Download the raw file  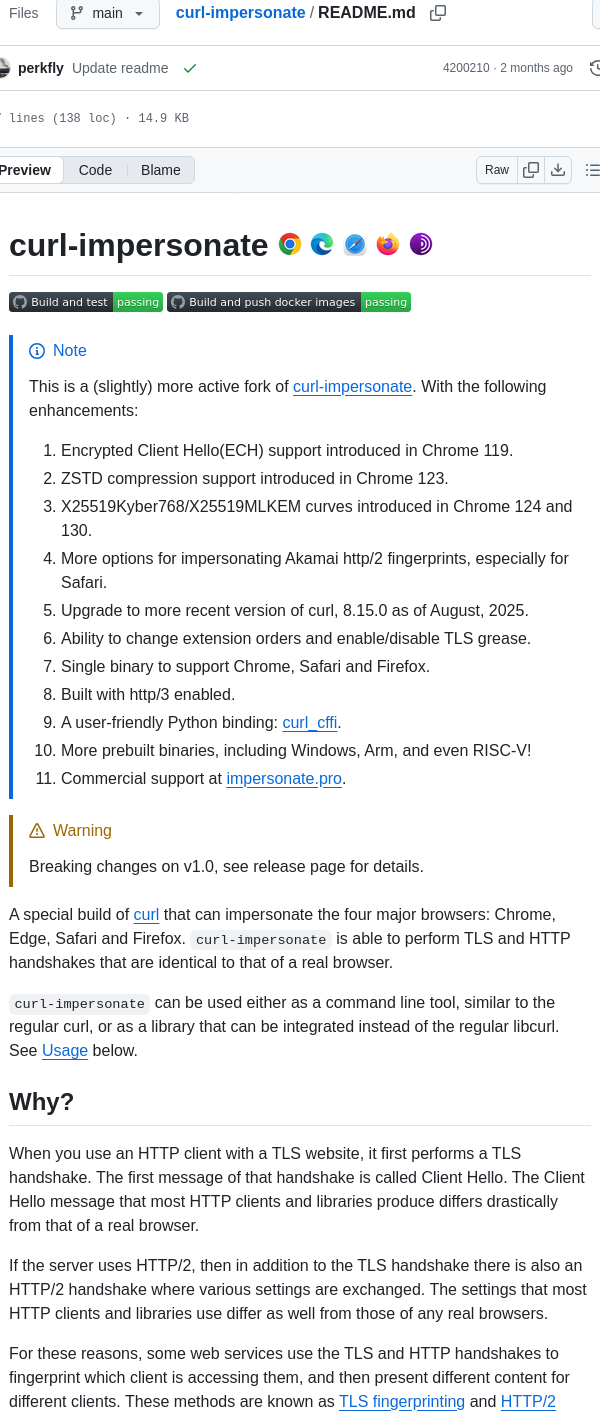pos(558,170)
